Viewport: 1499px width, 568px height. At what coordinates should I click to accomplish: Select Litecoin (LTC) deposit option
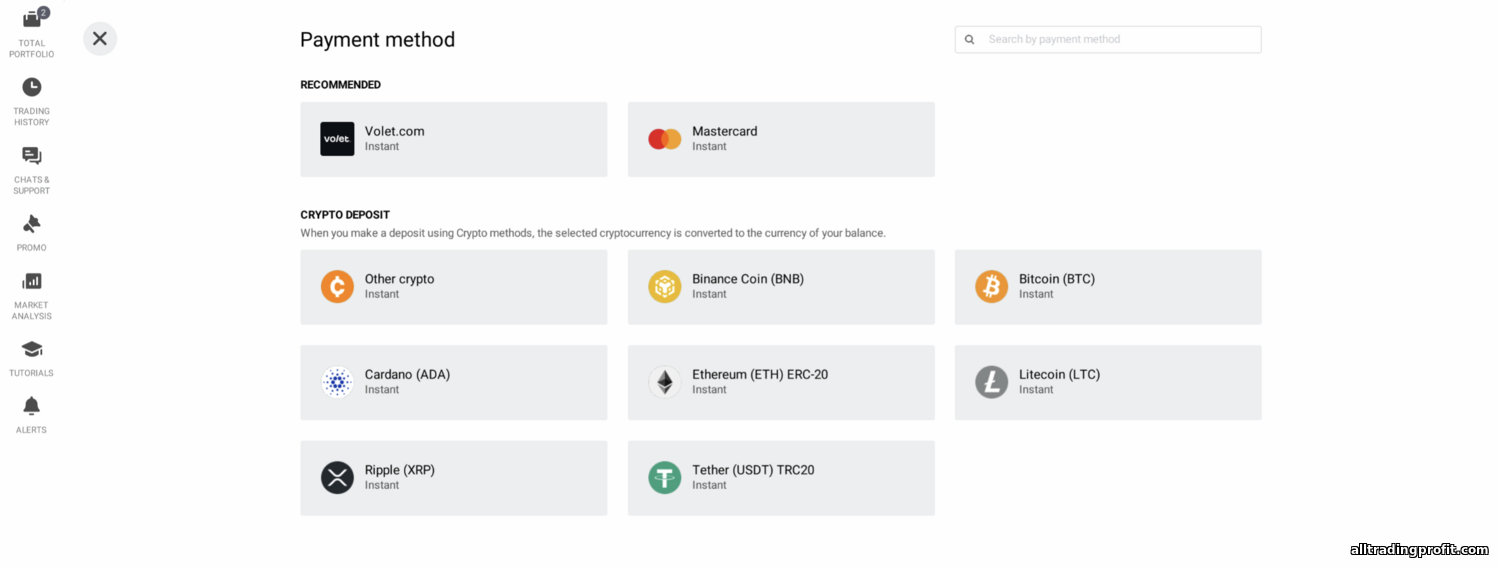click(x=1107, y=382)
